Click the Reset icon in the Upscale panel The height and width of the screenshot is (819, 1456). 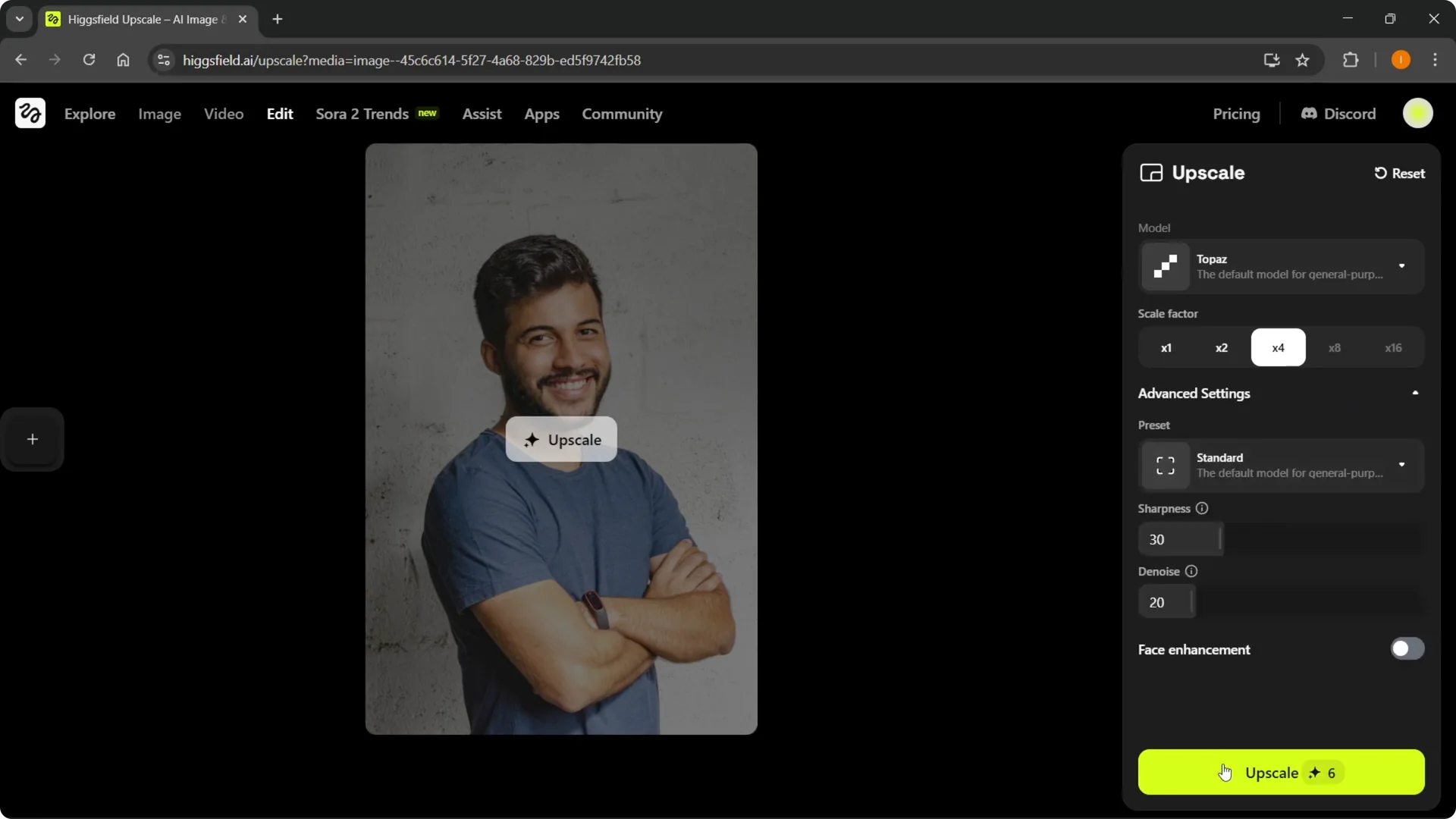1381,173
